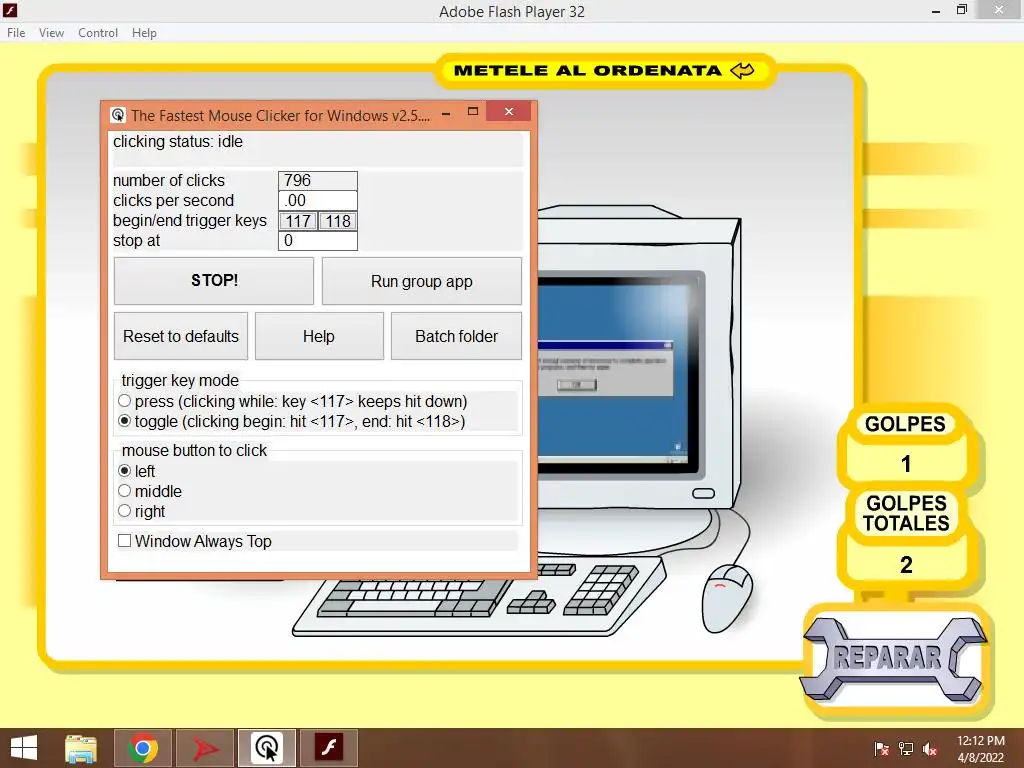Open the View menu in Flash Player

pos(51,33)
